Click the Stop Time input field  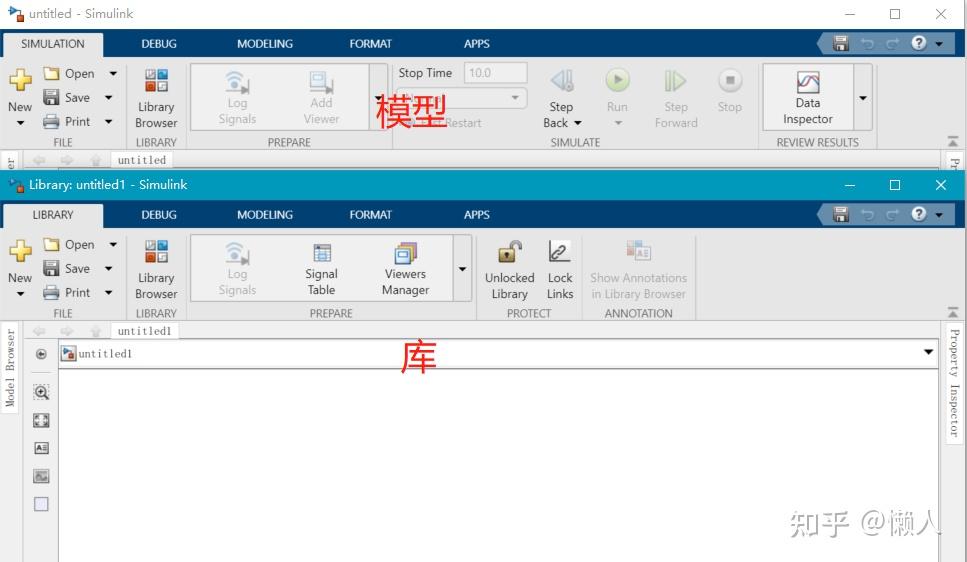[495, 73]
